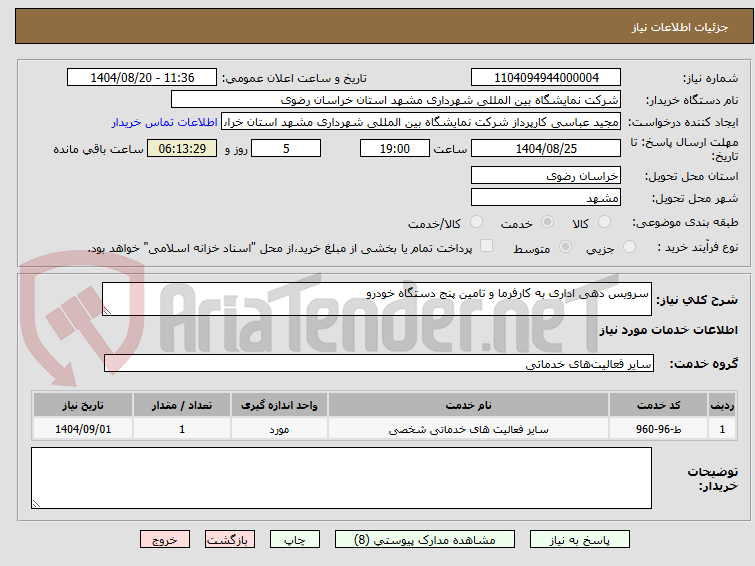Click the تعداد / مقدار column header

point(182,405)
